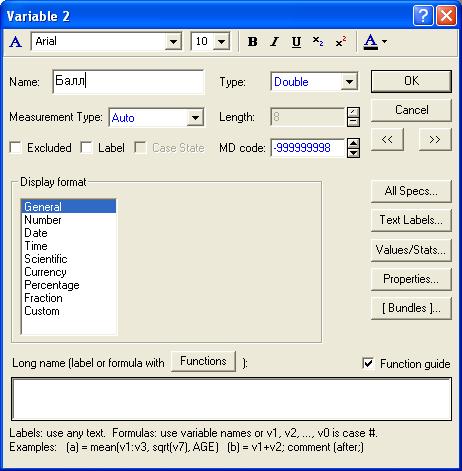Open the font color dropdown arrow
The image size is (462, 471).
click(x=384, y=42)
